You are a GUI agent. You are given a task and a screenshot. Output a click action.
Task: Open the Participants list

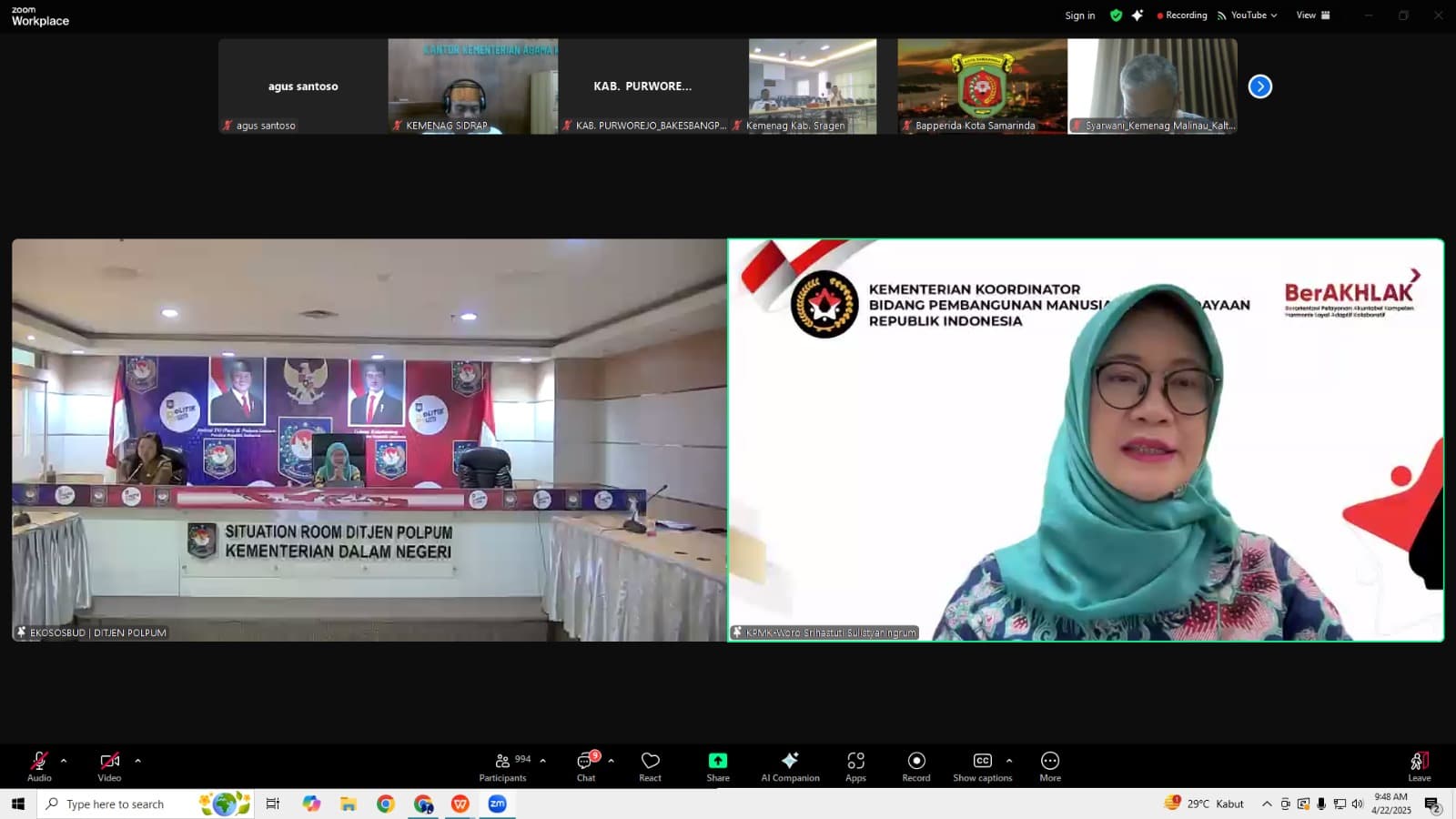click(503, 765)
